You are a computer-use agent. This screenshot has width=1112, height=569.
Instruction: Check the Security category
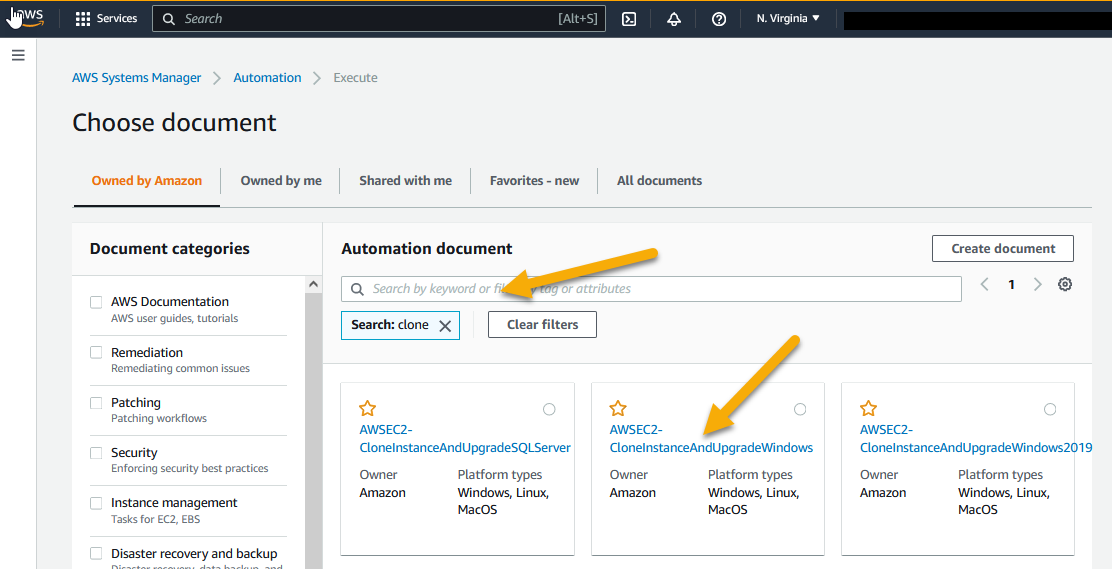96,453
